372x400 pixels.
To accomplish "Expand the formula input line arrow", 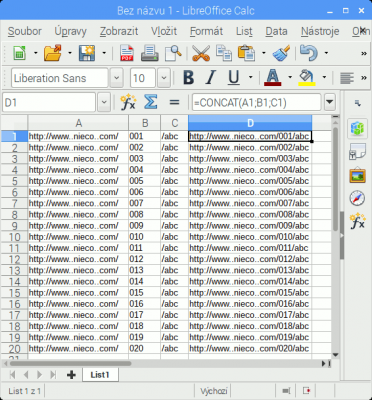I will click(x=330, y=102).
